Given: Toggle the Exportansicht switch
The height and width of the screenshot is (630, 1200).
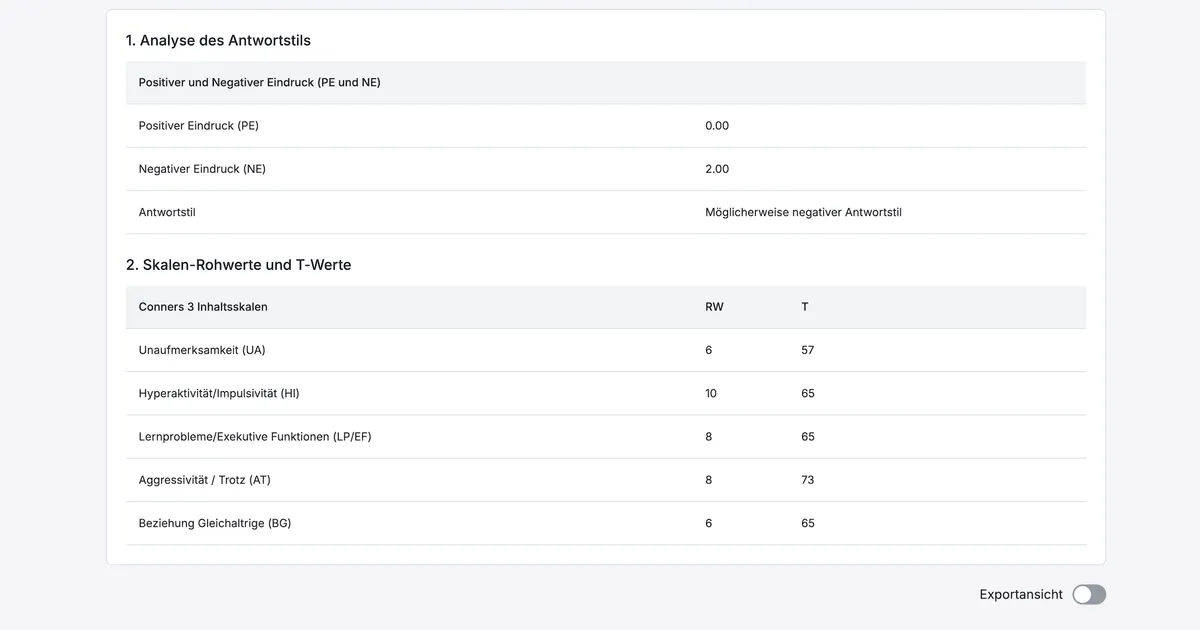Looking at the screenshot, I should [1089, 595].
